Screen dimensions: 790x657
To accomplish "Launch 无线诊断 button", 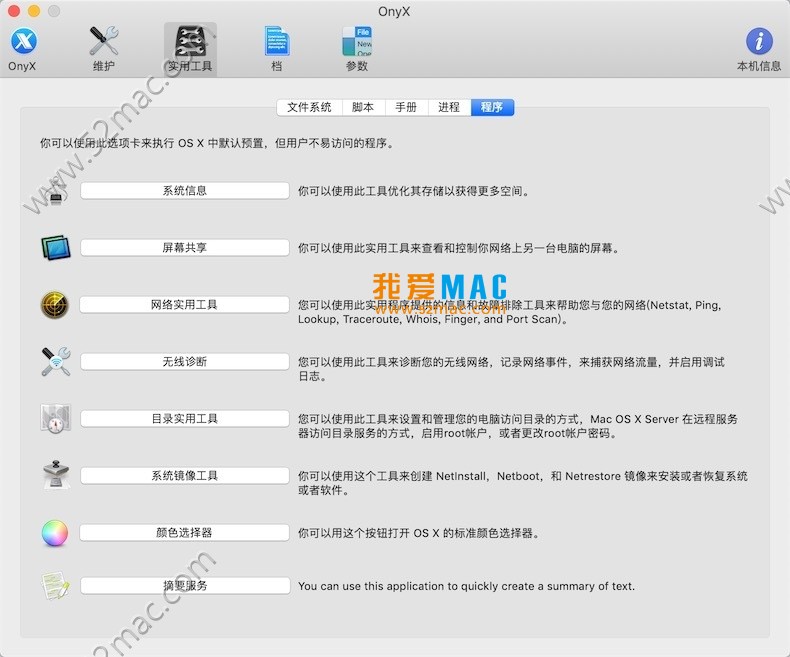I will 185,362.
